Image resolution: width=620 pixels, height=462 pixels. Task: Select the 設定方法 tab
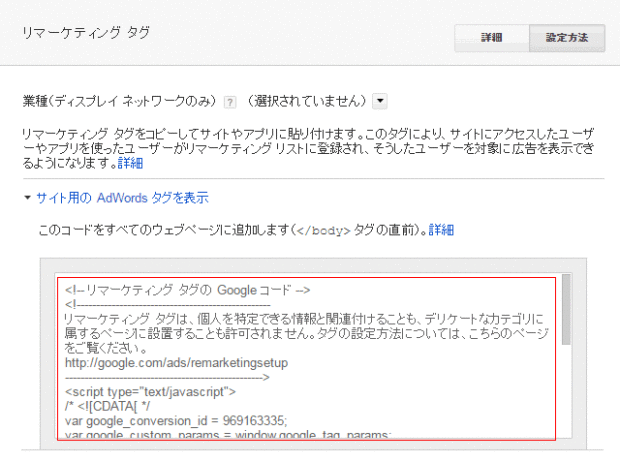(566, 37)
